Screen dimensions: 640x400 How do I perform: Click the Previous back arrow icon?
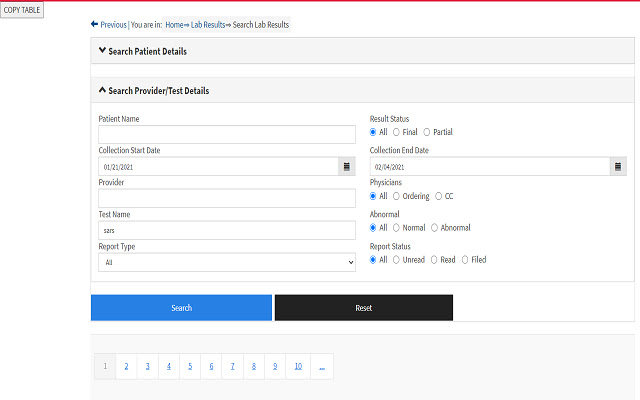[94, 24]
